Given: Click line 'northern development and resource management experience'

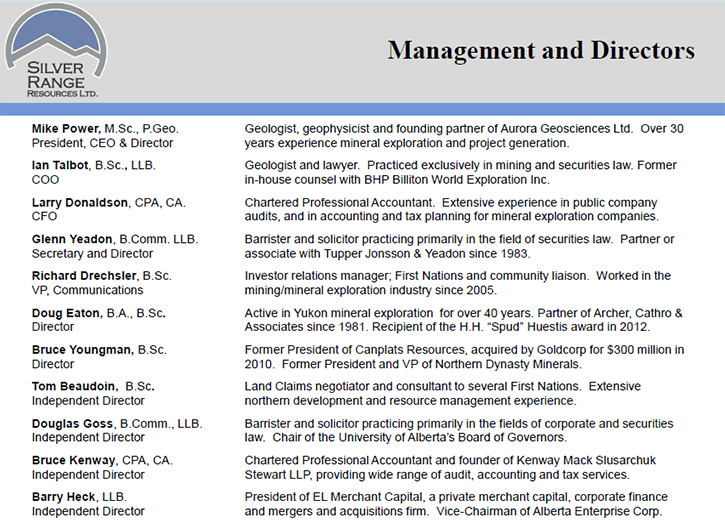Looking at the screenshot, I should [x=411, y=400].
